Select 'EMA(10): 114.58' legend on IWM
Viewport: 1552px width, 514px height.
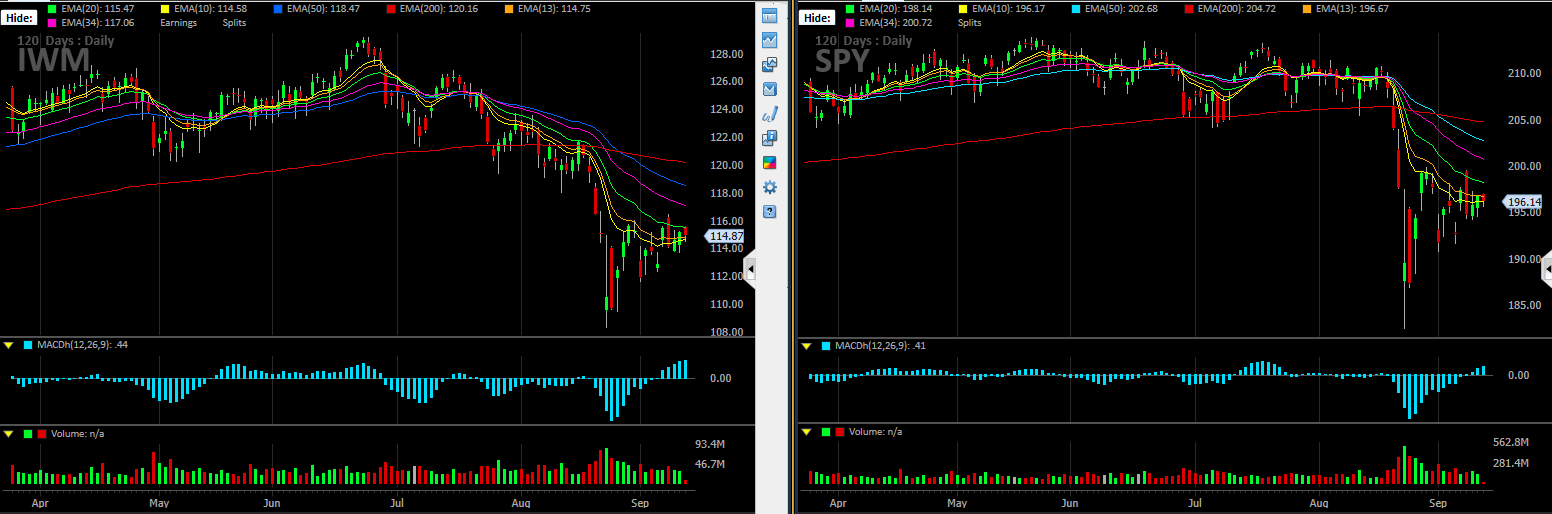click(213, 9)
